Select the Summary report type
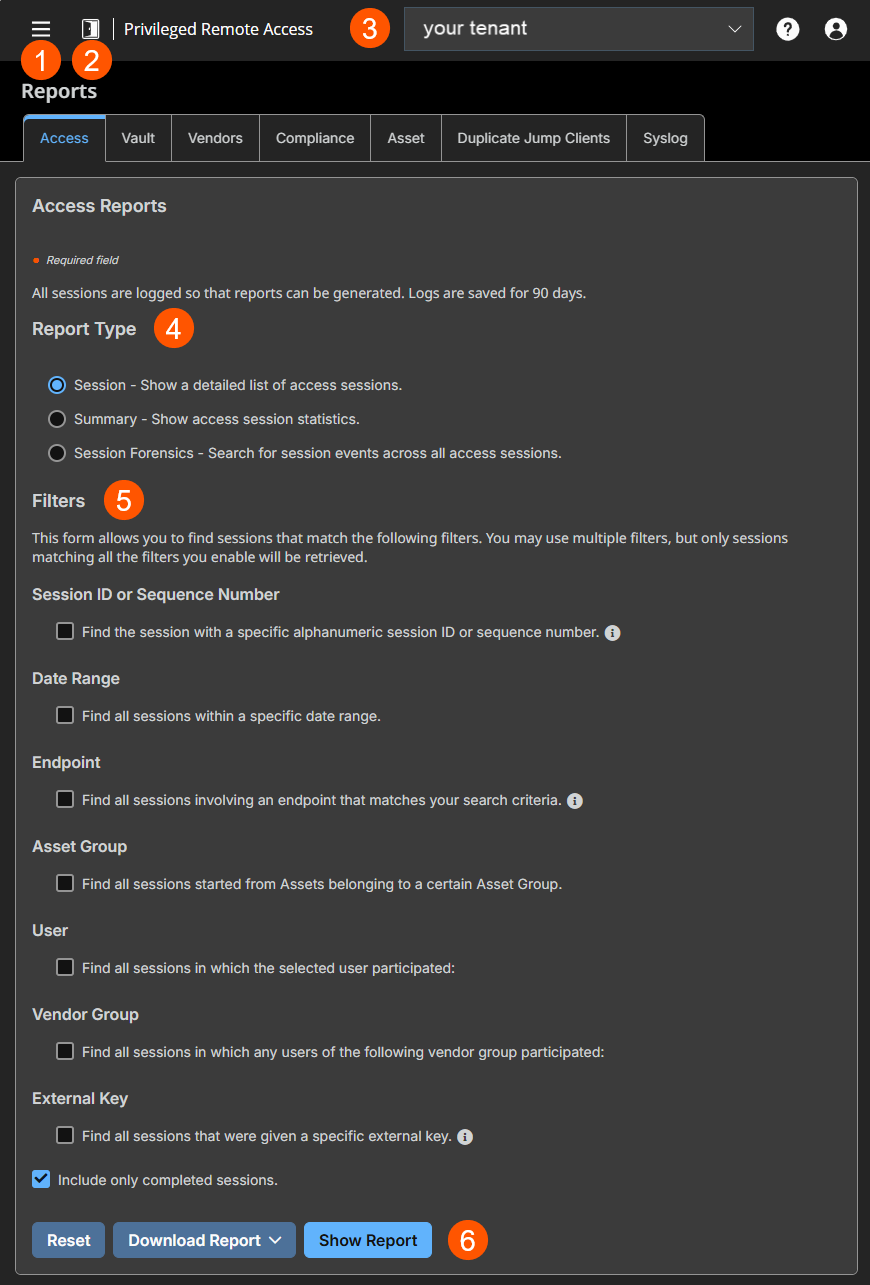Viewport: 870px width, 1285px height. [57, 418]
